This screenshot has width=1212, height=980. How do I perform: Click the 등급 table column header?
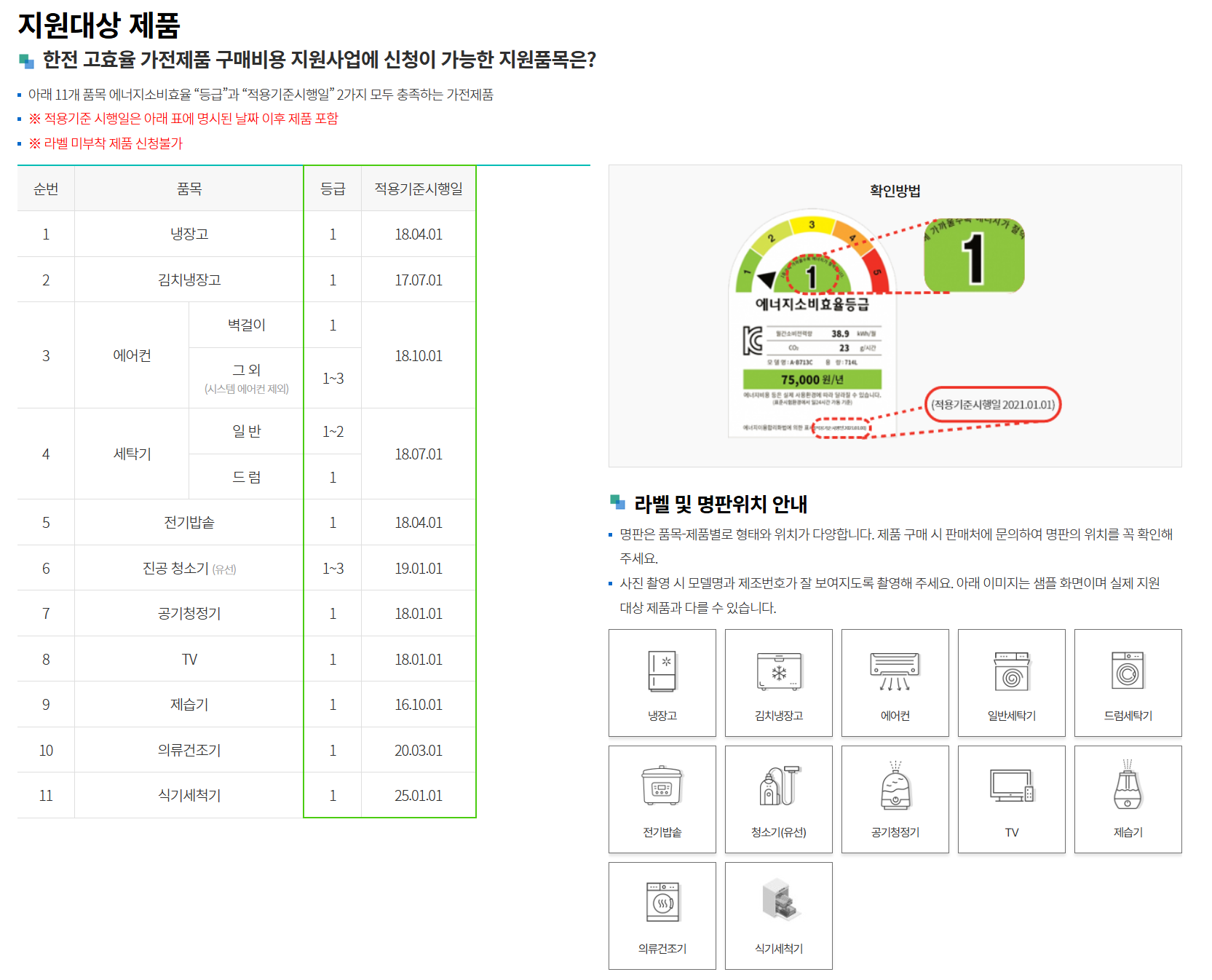(x=332, y=188)
